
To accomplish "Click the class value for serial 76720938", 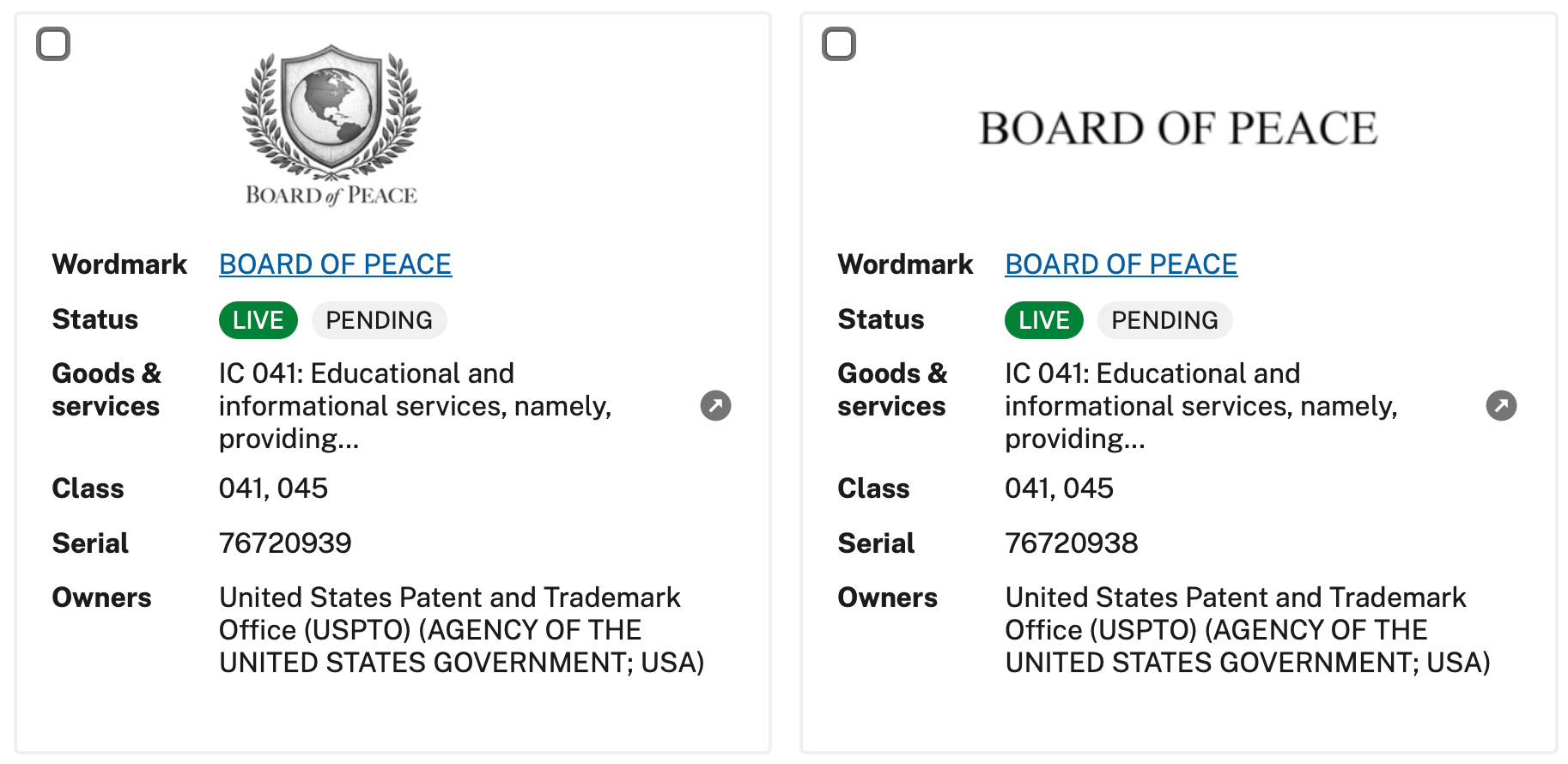I will click(1059, 488).
